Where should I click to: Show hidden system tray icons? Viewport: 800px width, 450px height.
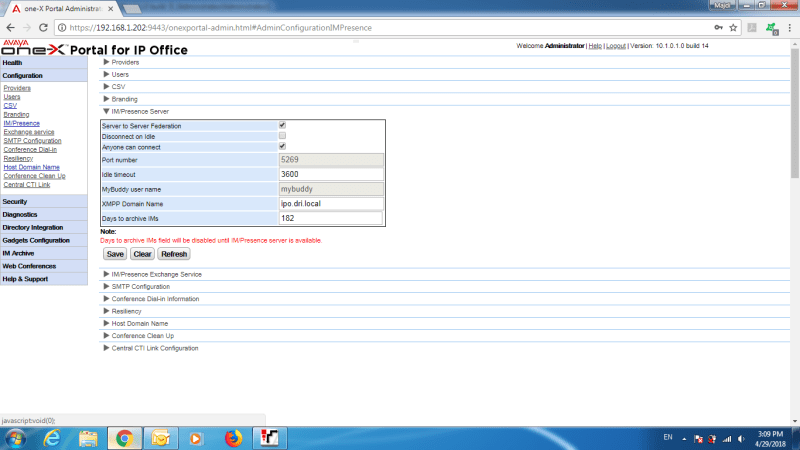[684, 439]
